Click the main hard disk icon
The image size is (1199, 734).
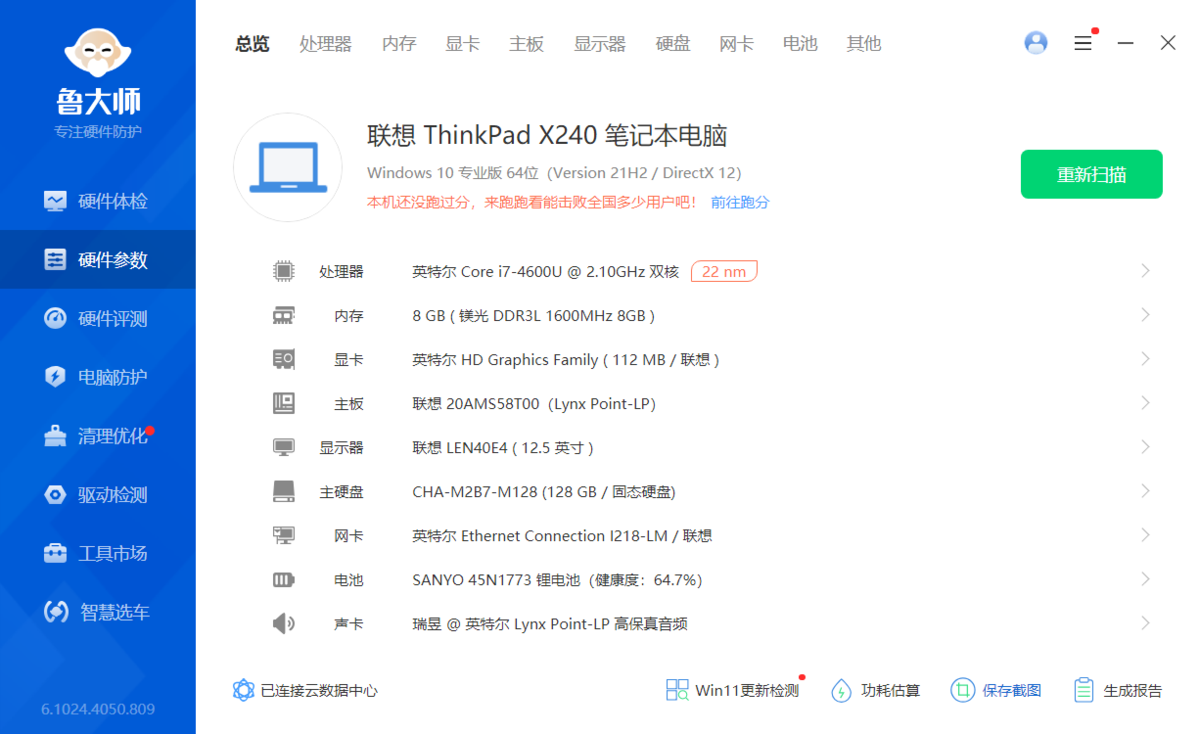pyautogui.click(x=284, y=491)
